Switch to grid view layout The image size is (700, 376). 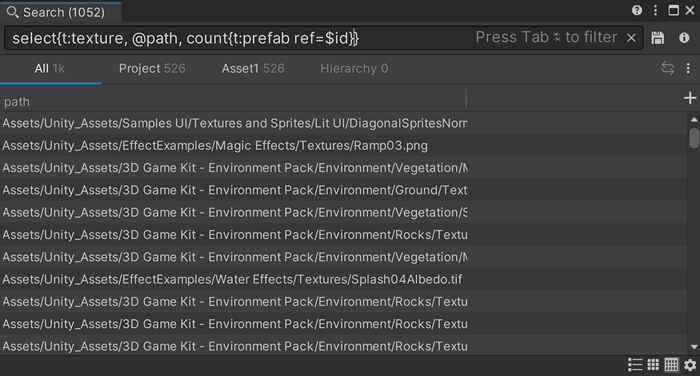[x=653, y=365]
